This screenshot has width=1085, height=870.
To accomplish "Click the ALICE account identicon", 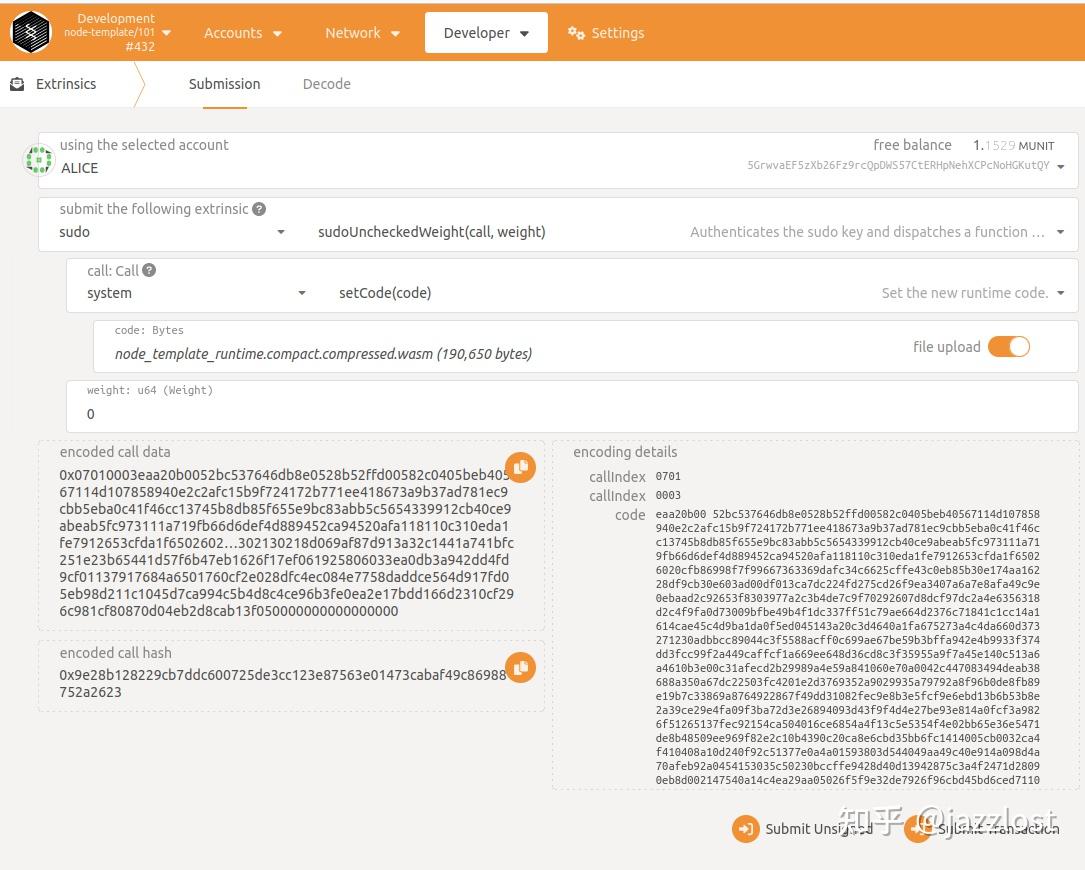I will click(39, 160).
